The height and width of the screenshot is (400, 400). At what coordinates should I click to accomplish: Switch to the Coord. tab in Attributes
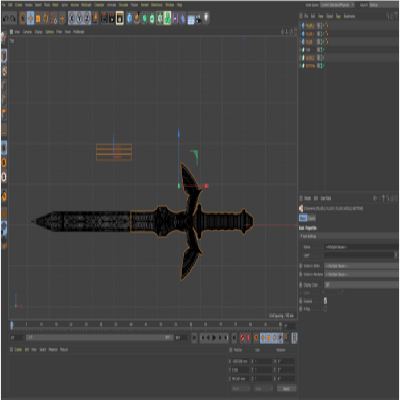coord(311,218)
